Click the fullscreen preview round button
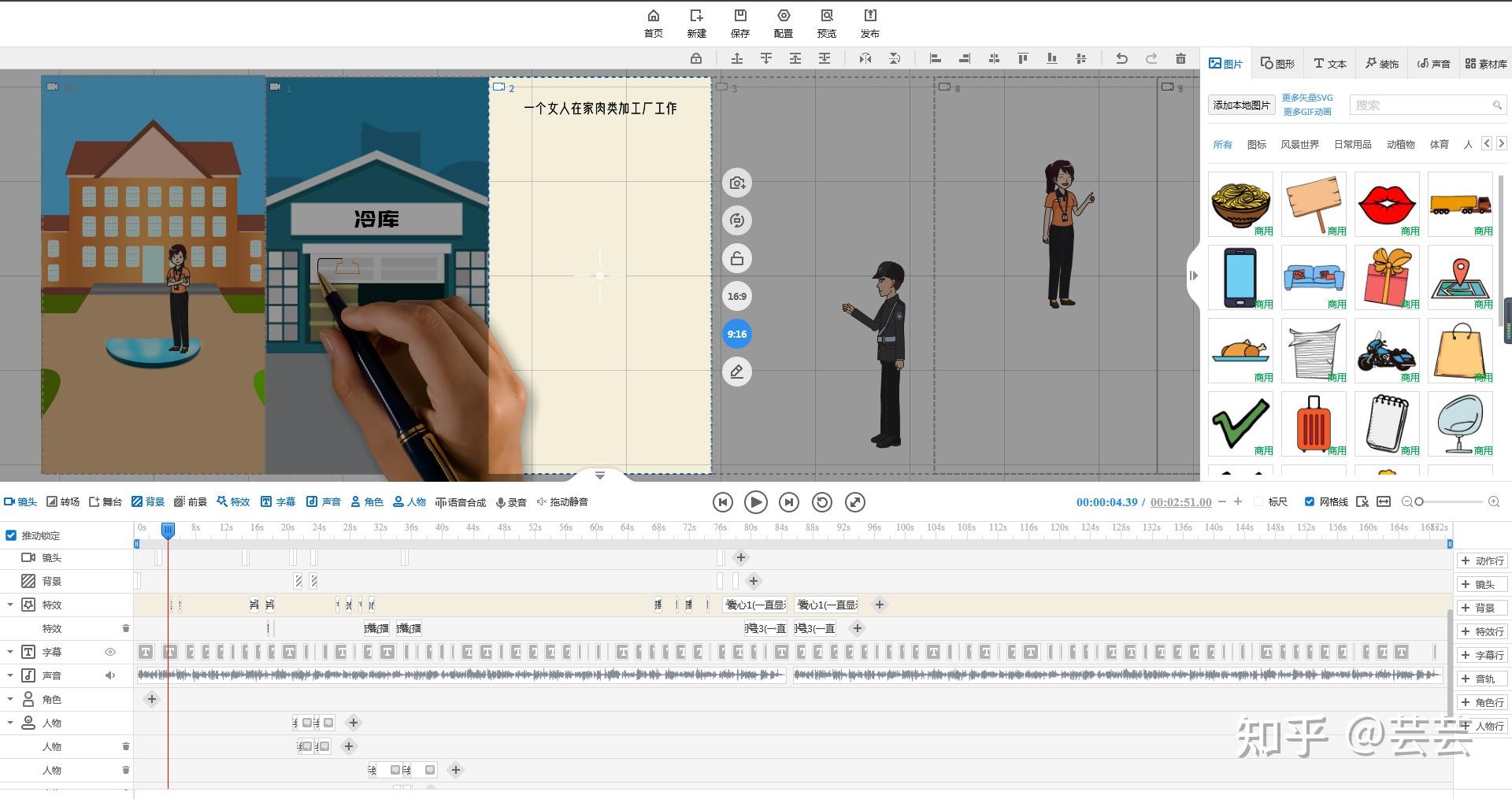The width and height of the screenshot is (1512, 799). pos(854,502)
